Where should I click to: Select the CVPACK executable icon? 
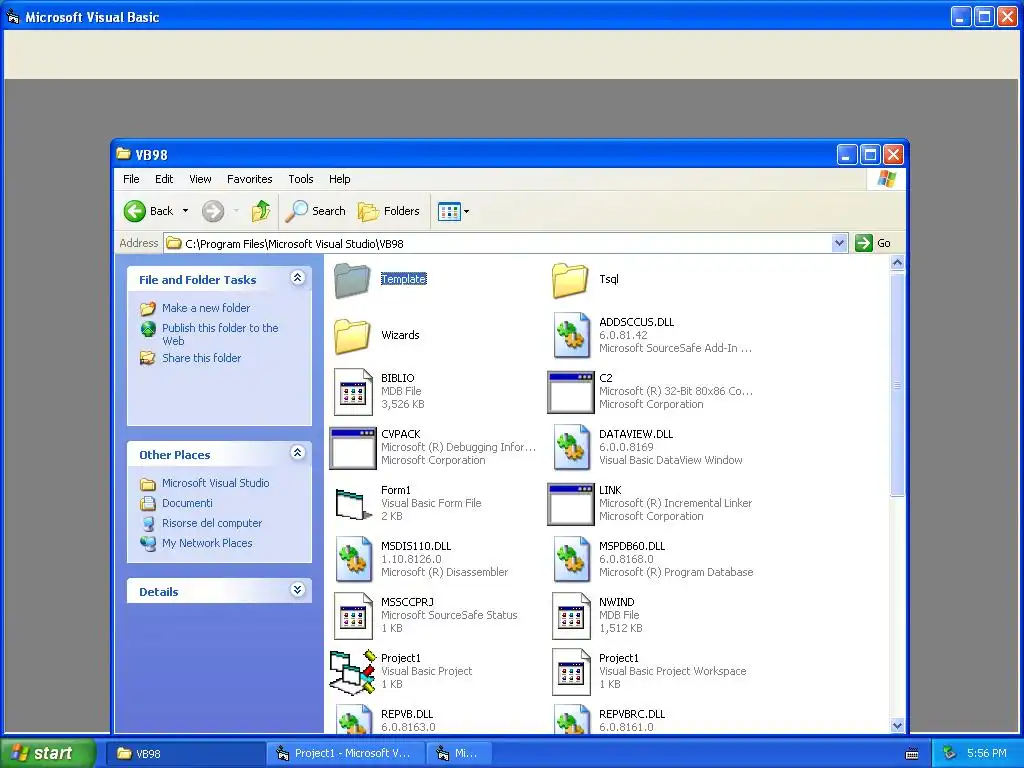tap(353, 448)
